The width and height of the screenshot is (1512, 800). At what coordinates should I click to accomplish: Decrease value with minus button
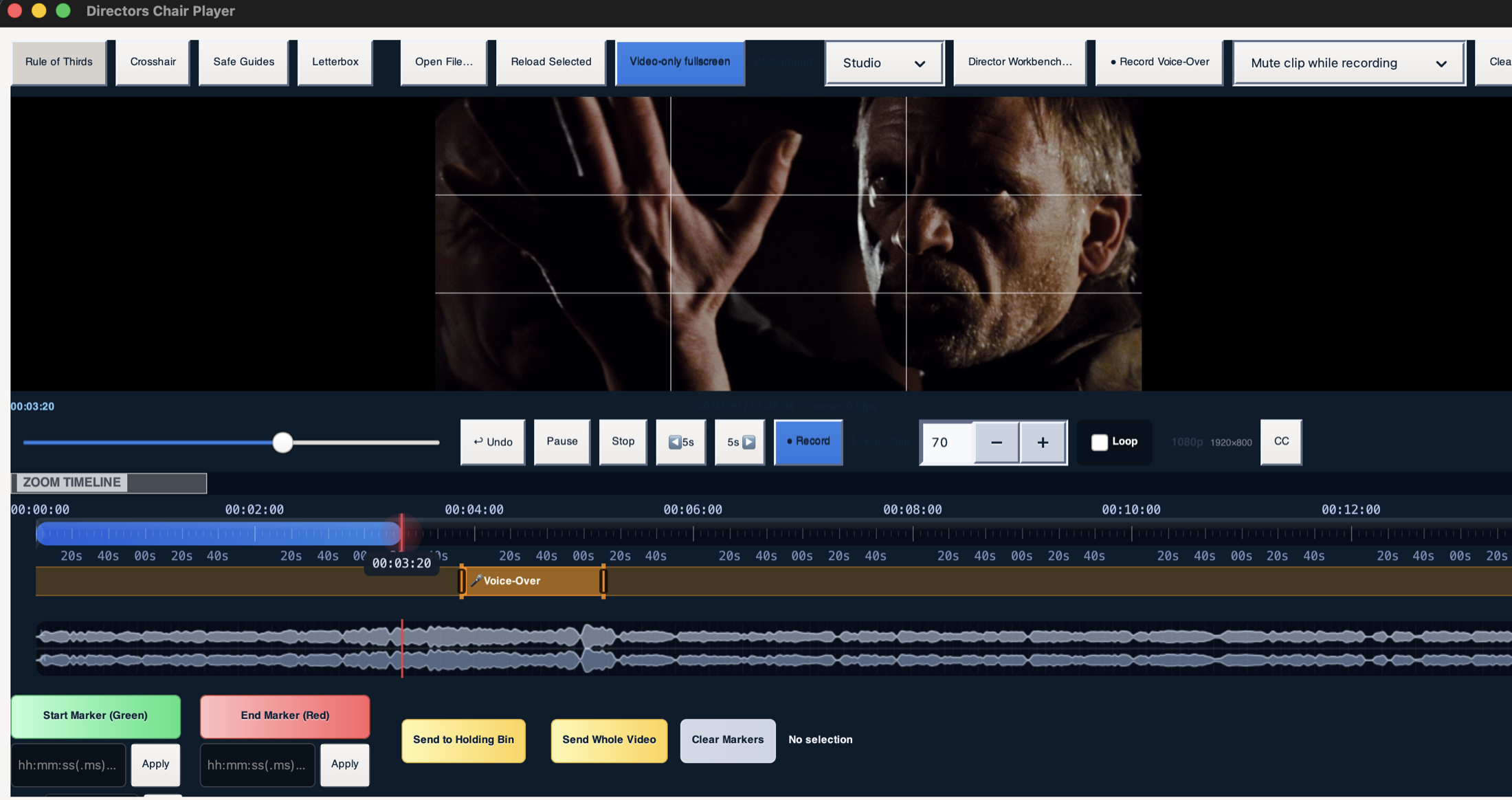[x=997, y=443]
